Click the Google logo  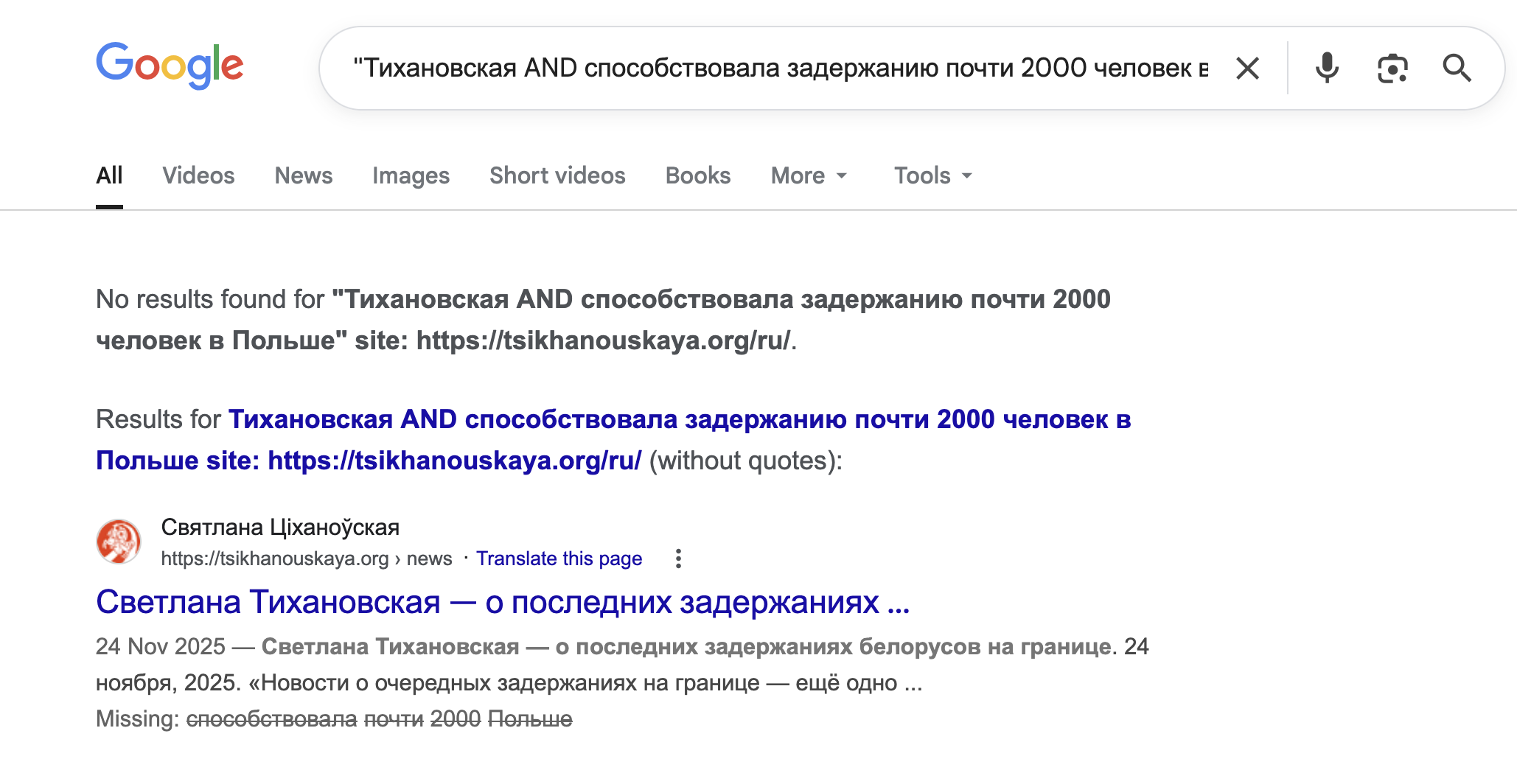coord(170,66)
